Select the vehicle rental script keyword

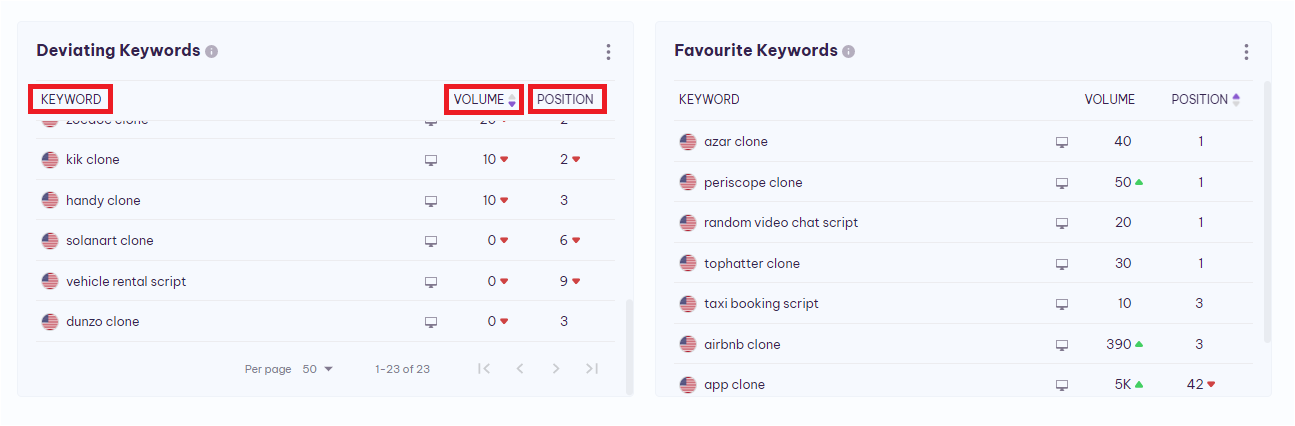tap(126, 282)
